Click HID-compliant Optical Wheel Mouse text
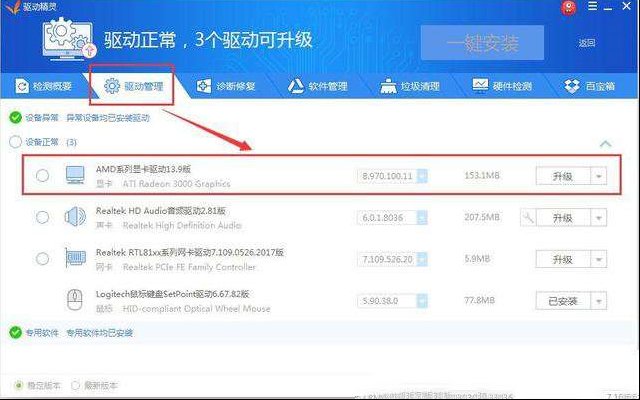Viewport: 640px width, 400px height. coord(196,309)
